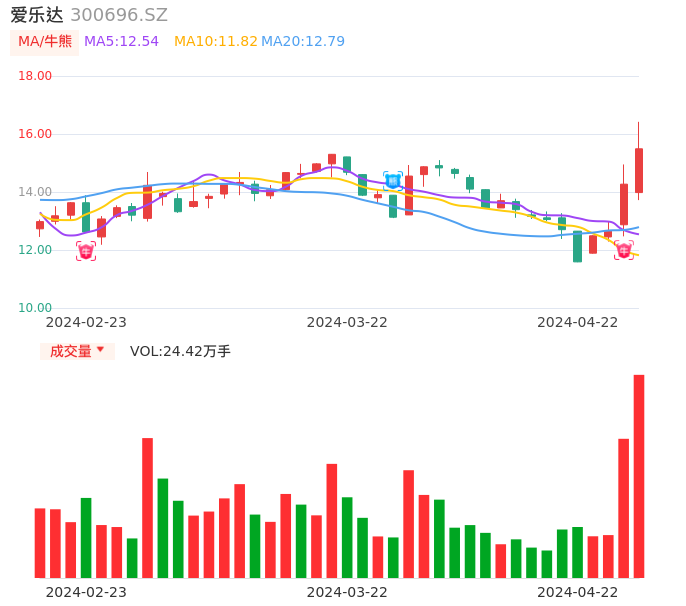Image resolution: width=686 pixels, height=606 pixels.
Task: Click the 2024-03-22 date label under volume chart
Action: pos(347,592)
